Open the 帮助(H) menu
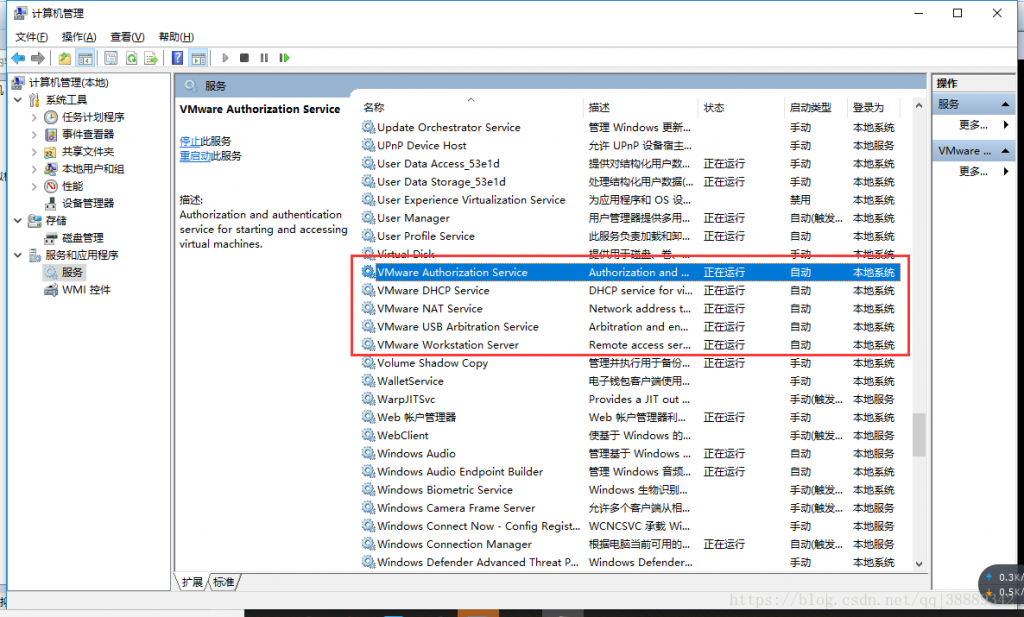 pyautogui.click(x=176, y=37)
